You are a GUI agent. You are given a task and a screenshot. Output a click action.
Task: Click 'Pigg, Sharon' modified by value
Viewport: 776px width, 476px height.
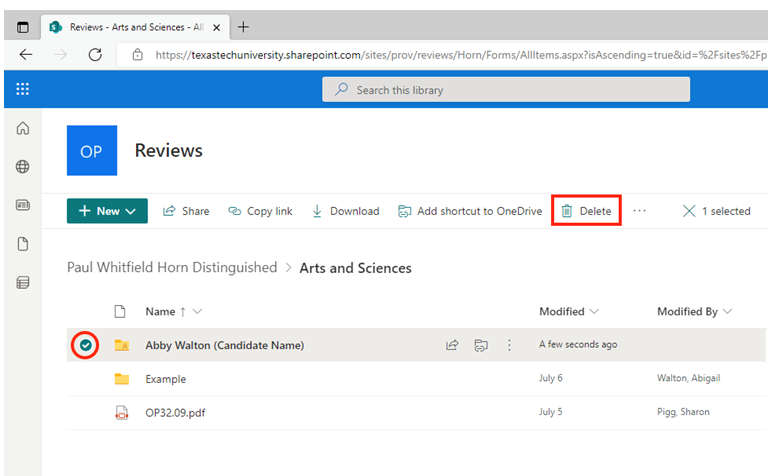(683, 412)
